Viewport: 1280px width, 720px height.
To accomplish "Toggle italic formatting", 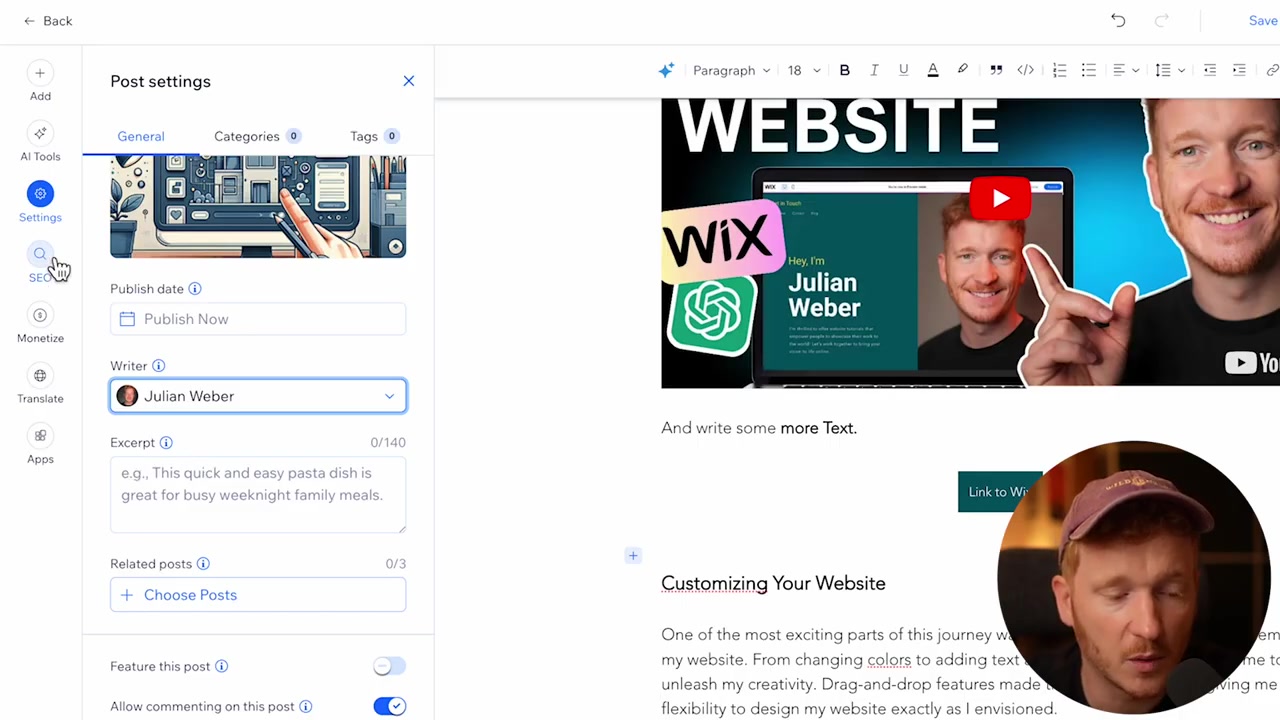I will 874,70.
